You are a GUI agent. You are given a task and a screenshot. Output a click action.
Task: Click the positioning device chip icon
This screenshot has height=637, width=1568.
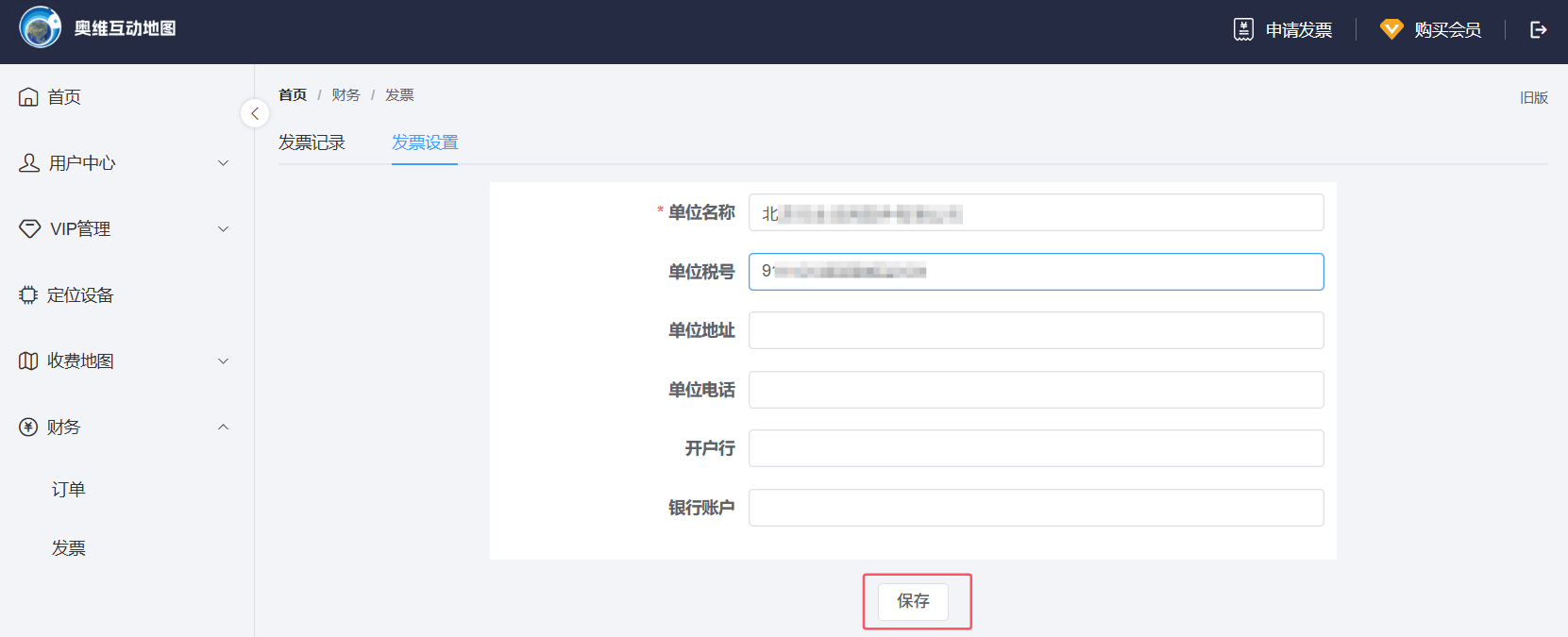pyautogui.click(x=28, y=295)
